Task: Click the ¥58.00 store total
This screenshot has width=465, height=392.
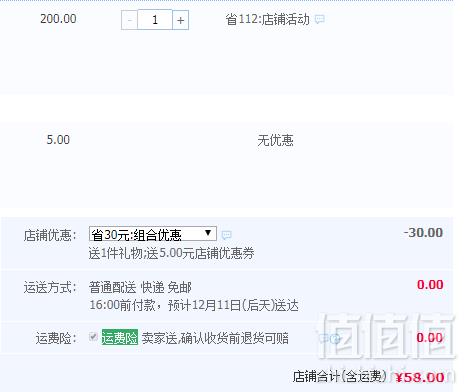Action: pyautogui.click(x=420, y=378)
